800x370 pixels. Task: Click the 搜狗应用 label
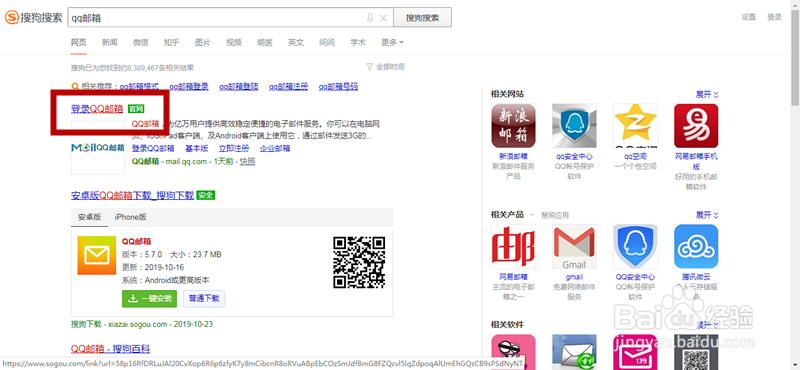(x=555, y=215)
